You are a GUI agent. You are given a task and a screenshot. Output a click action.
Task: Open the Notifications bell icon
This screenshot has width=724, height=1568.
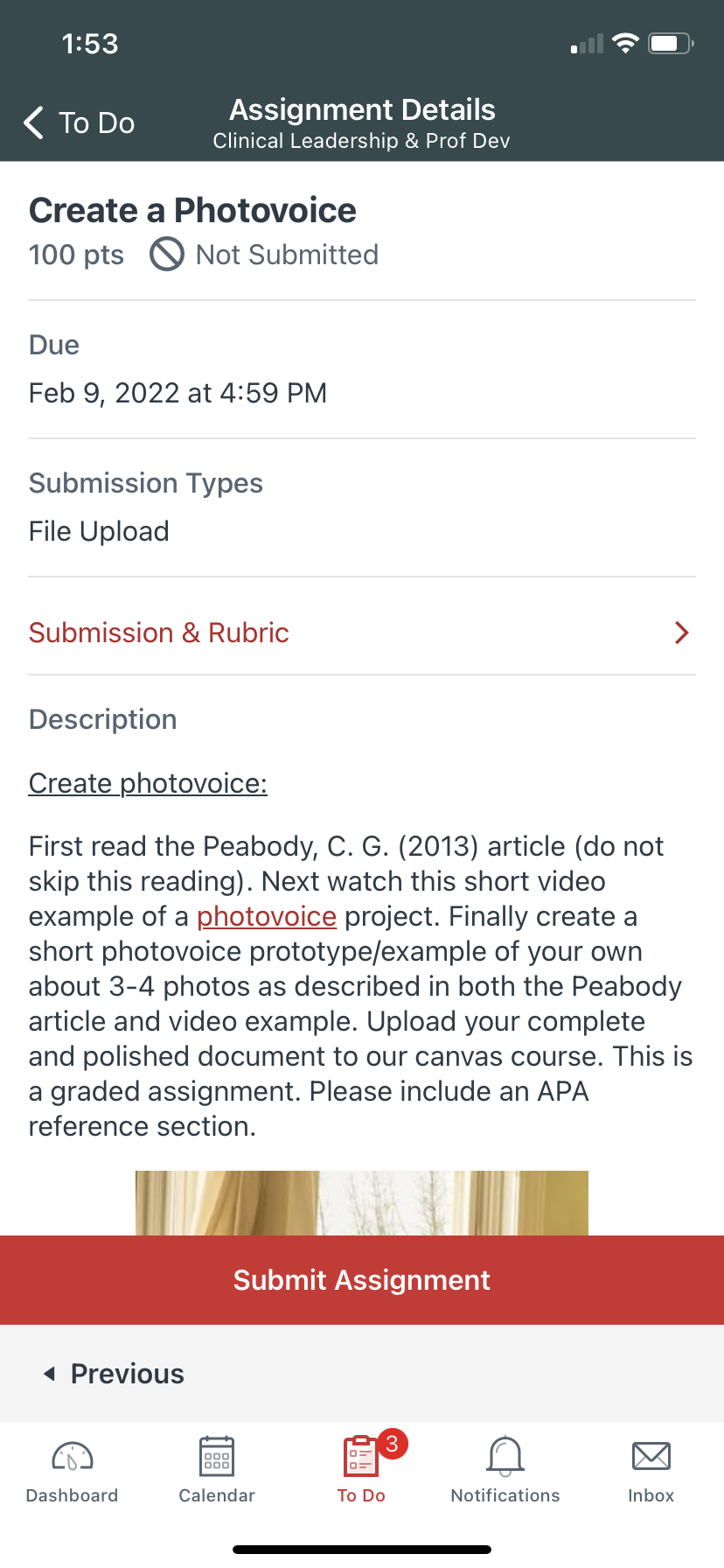coord(505,1457)
